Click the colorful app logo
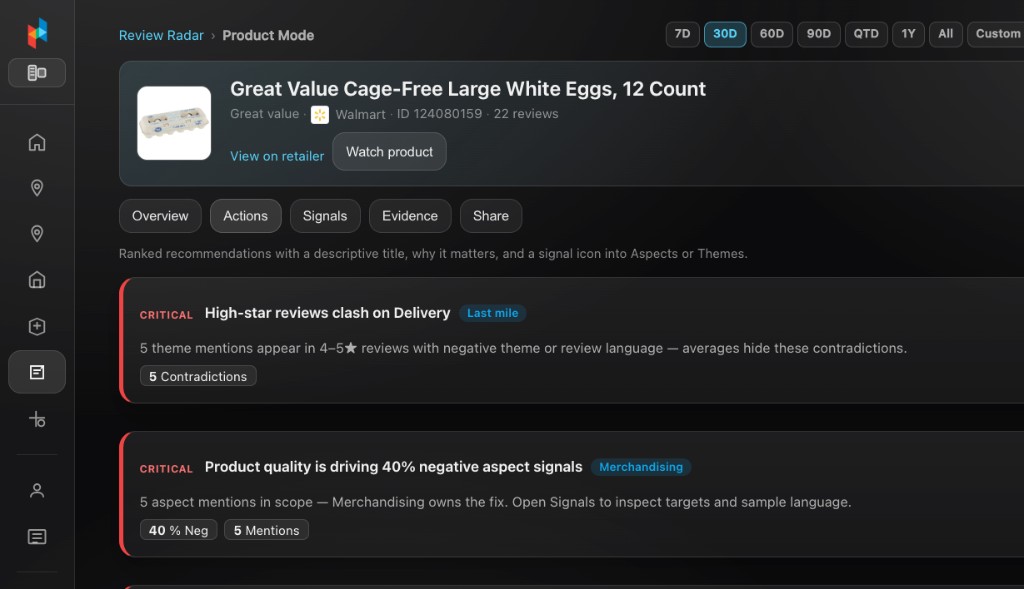The height and width of the screenshot is (589, 1024). coord(37,33)
